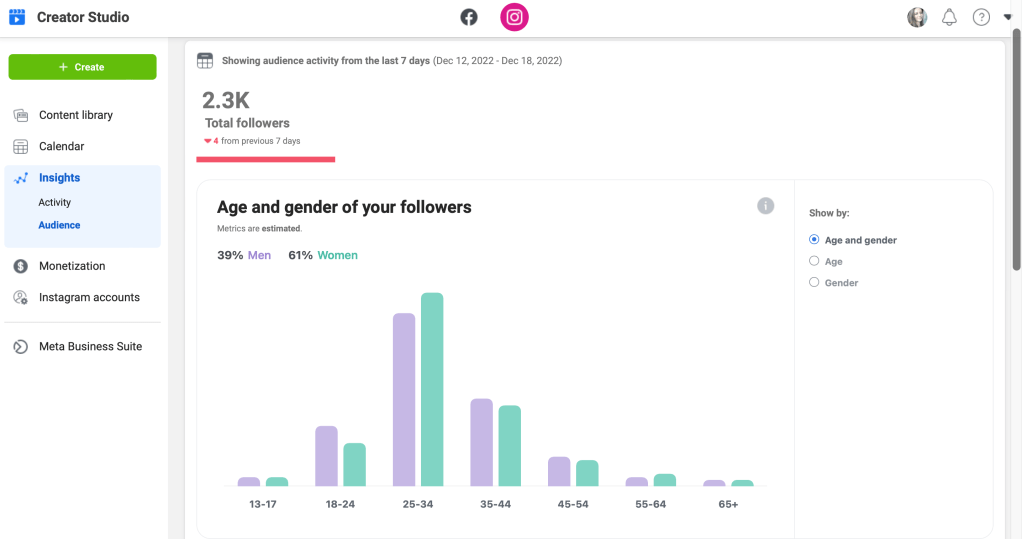The width and height of the screenshot is (1022, 539).
Task: Click the calendar icon beside audience activity
Action: pyautogui.click(x=205, y=61)
